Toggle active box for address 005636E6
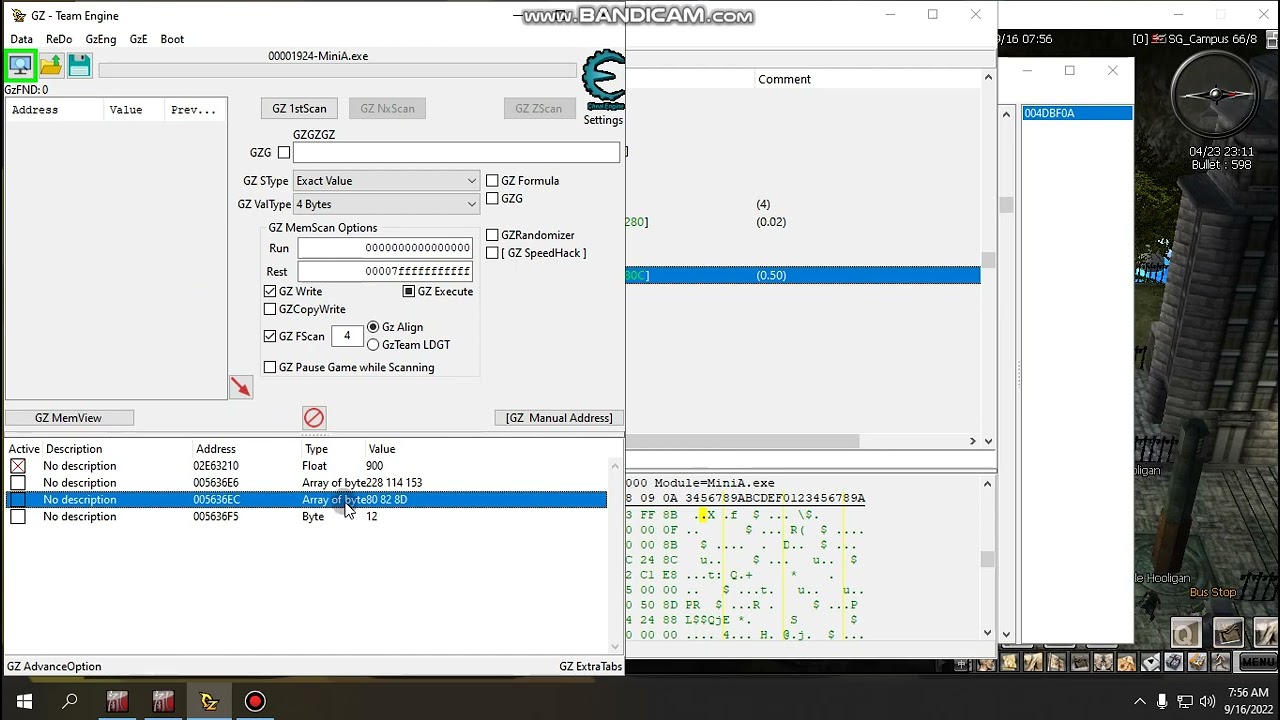Screen dimensions: 1280x720 18,483
